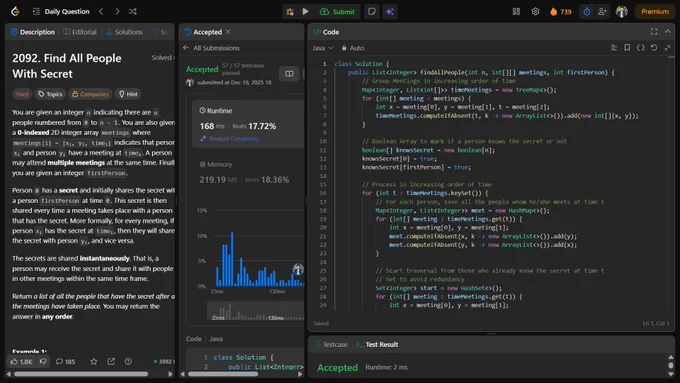
Task: Run the code with play button
Action: (305, 12)
